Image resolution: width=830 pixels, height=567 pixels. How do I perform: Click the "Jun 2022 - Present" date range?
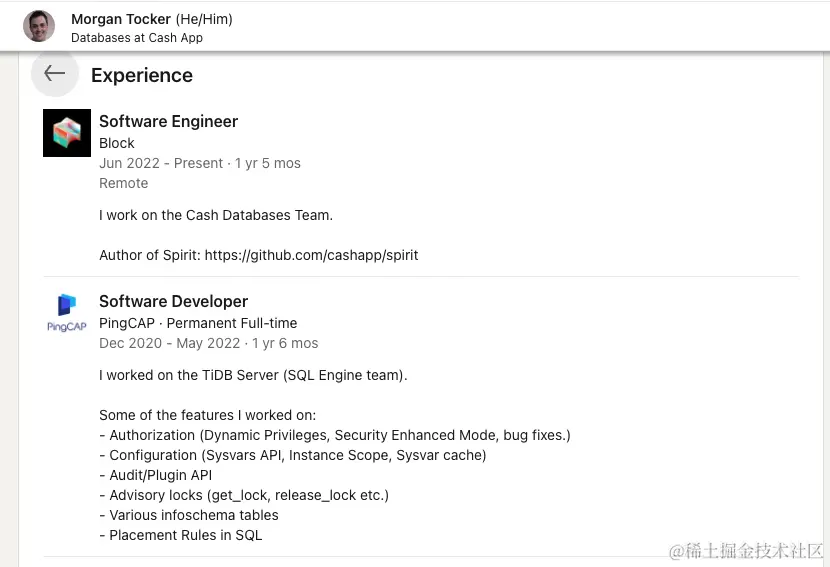[x=161, y=163]
